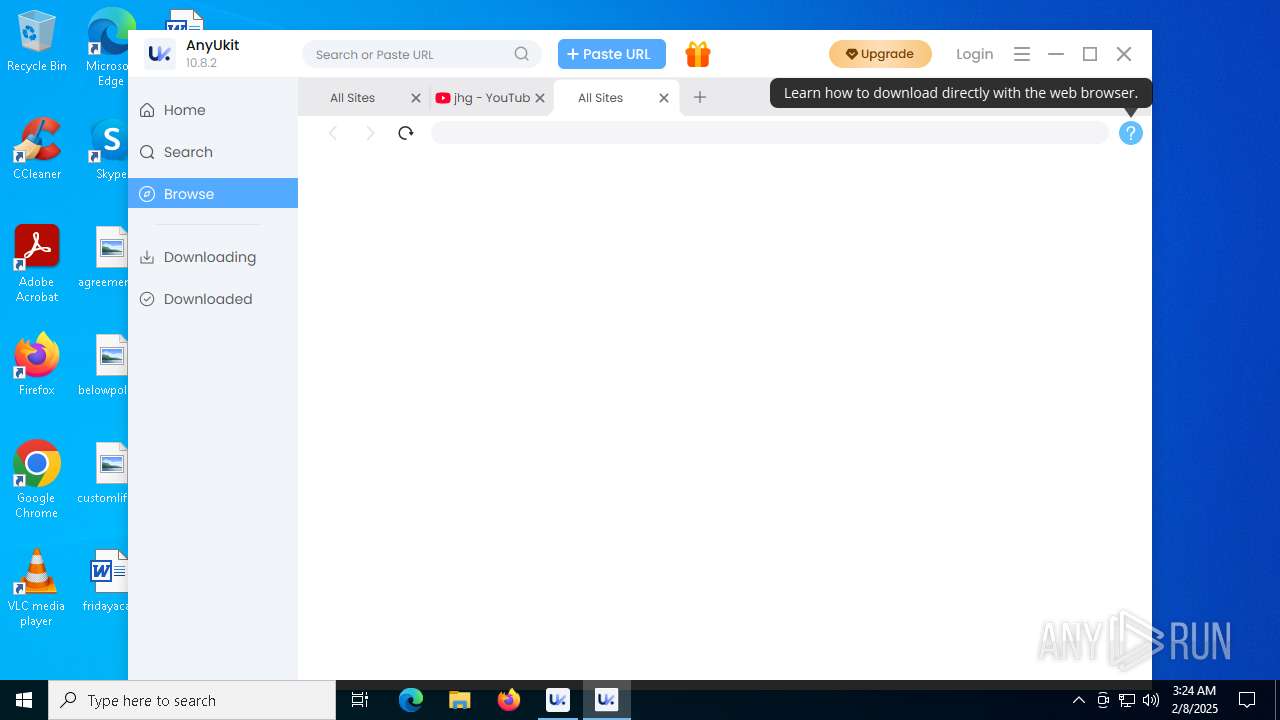Reload the page with the refresh icon
Viewport: 1280px width, 720px height.
click(405, 133)
